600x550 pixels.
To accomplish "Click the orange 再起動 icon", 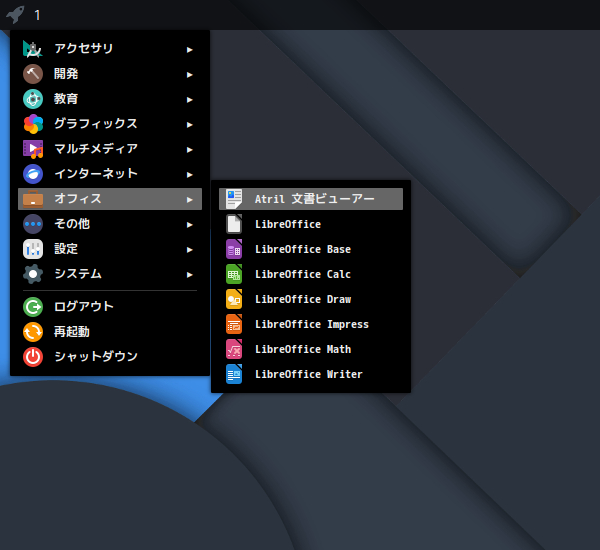I will tap(33, 331).
